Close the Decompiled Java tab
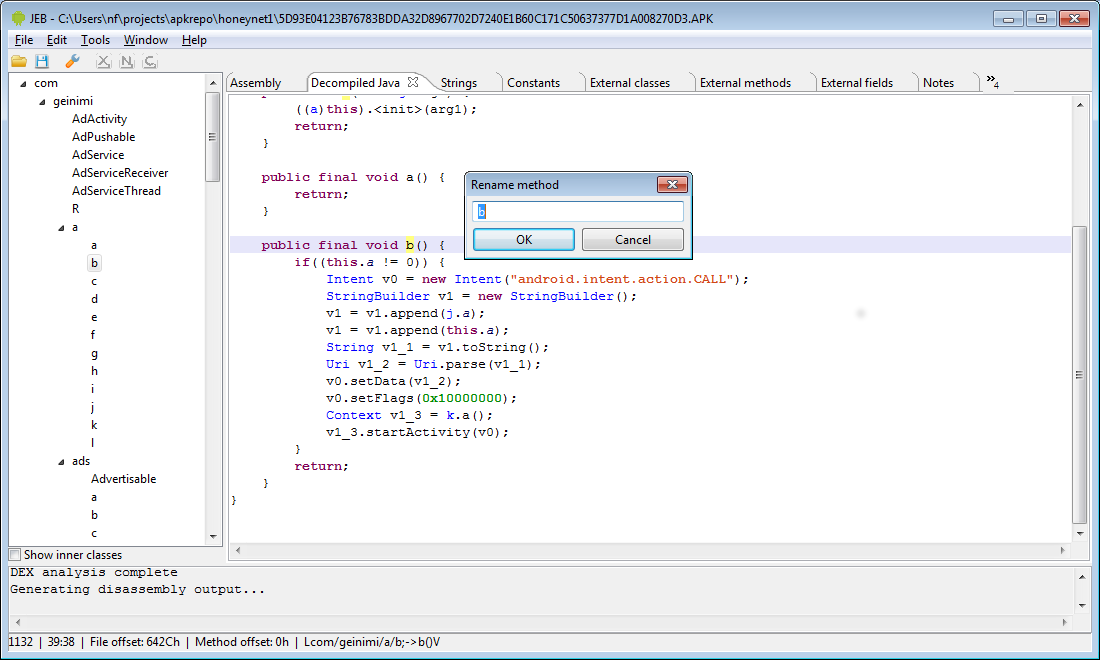The width and height of the screenshot is (1100, 660). (413, 82)
